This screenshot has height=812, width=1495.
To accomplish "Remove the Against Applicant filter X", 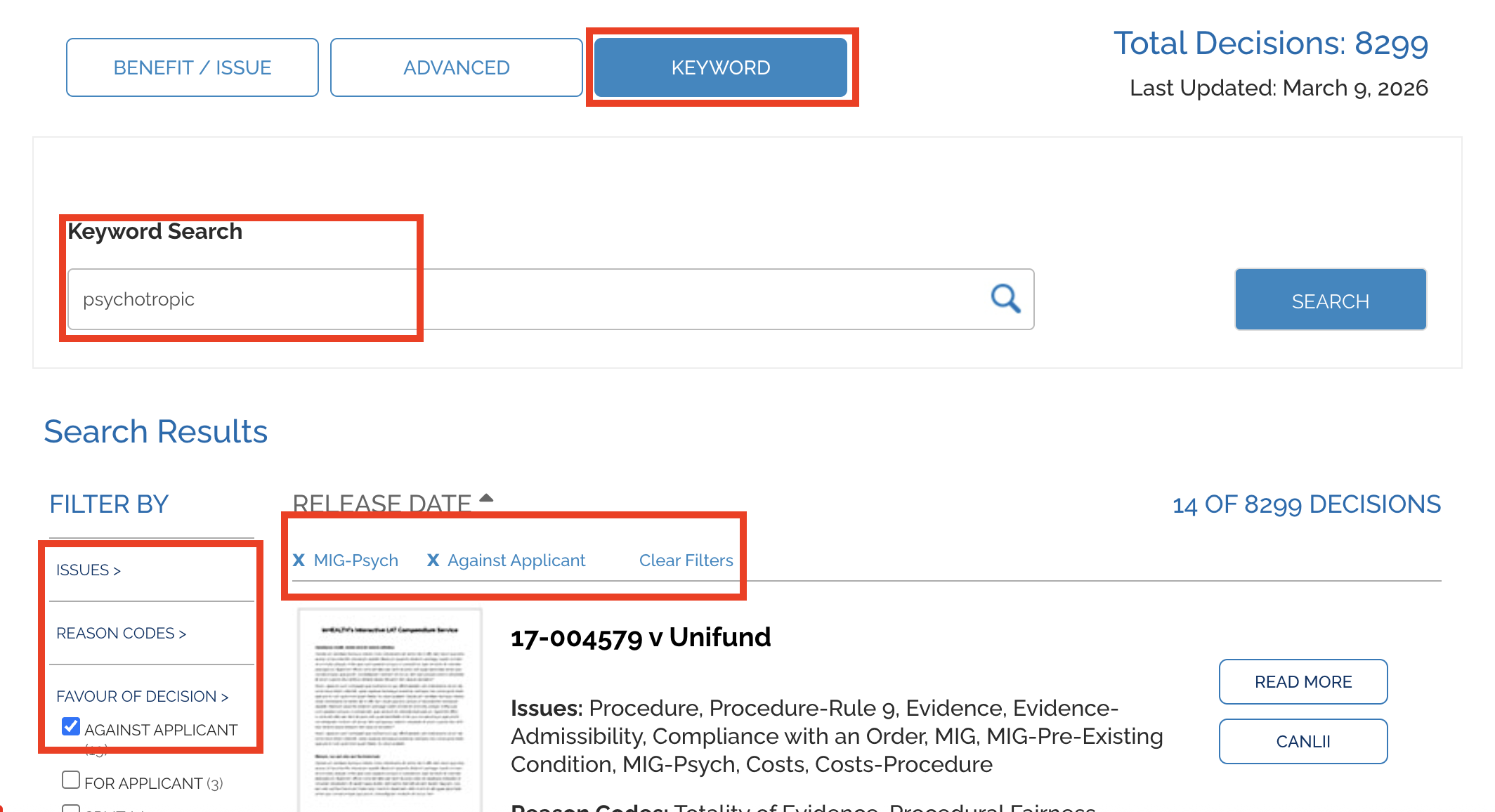I will pyautogui.click(x=433, y=561).
